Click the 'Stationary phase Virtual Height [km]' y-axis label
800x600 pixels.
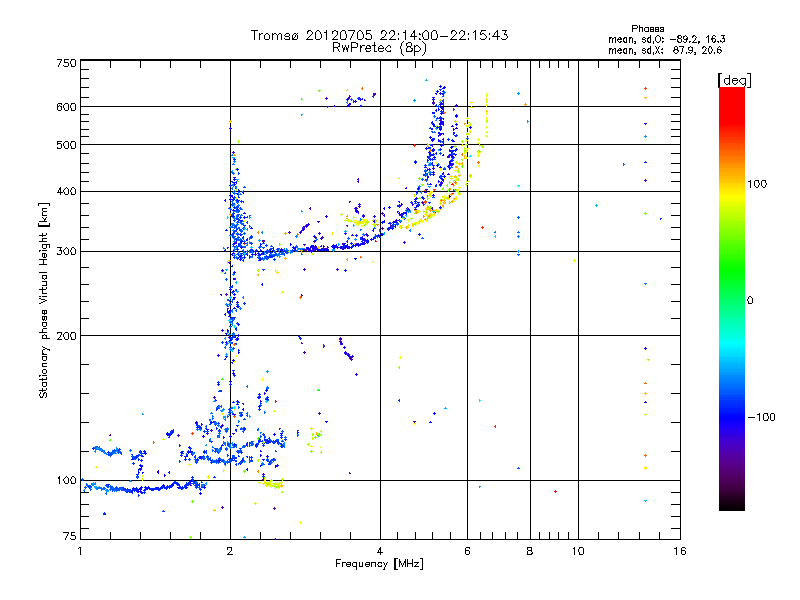[43, 301]
